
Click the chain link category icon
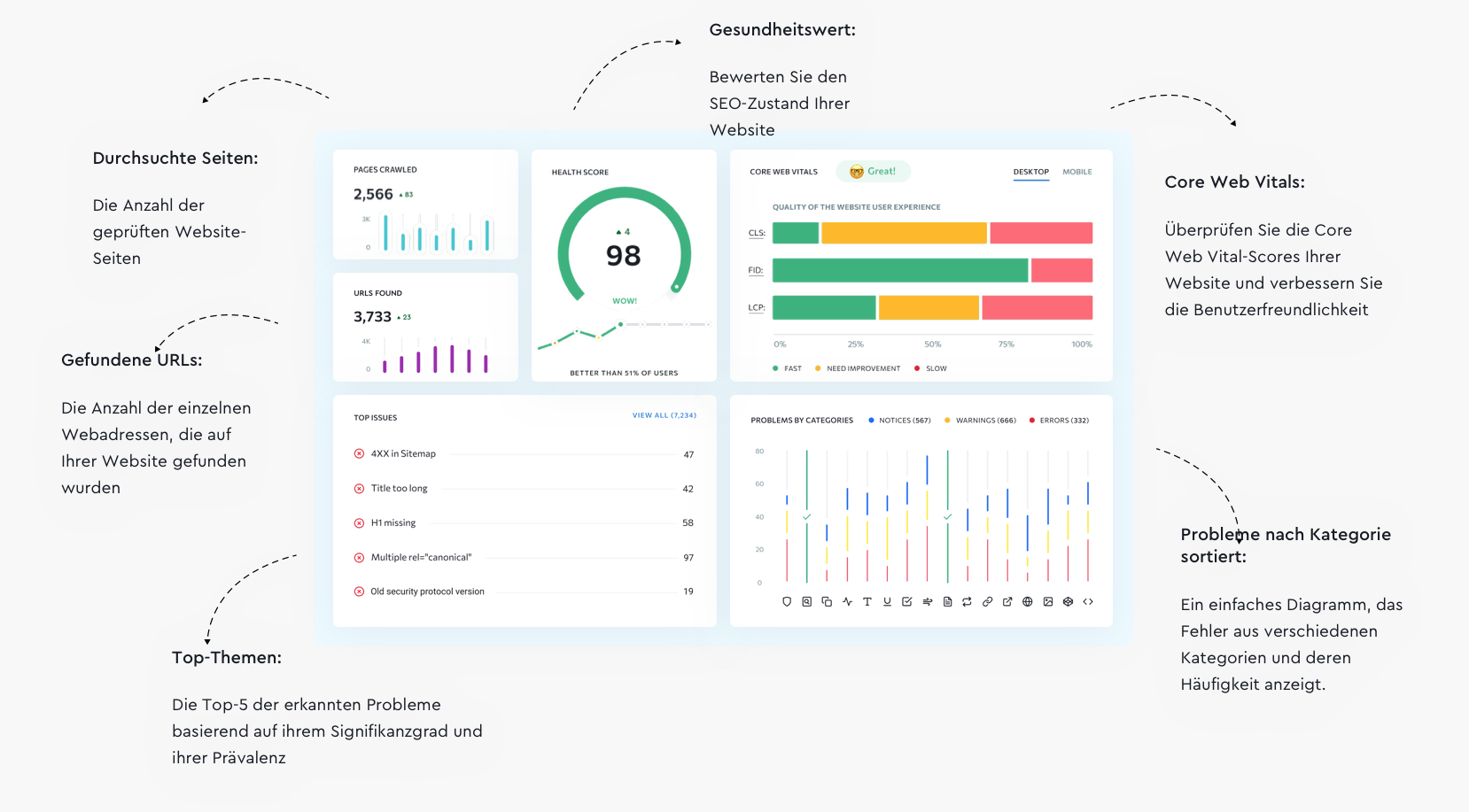tap(987, 602)
